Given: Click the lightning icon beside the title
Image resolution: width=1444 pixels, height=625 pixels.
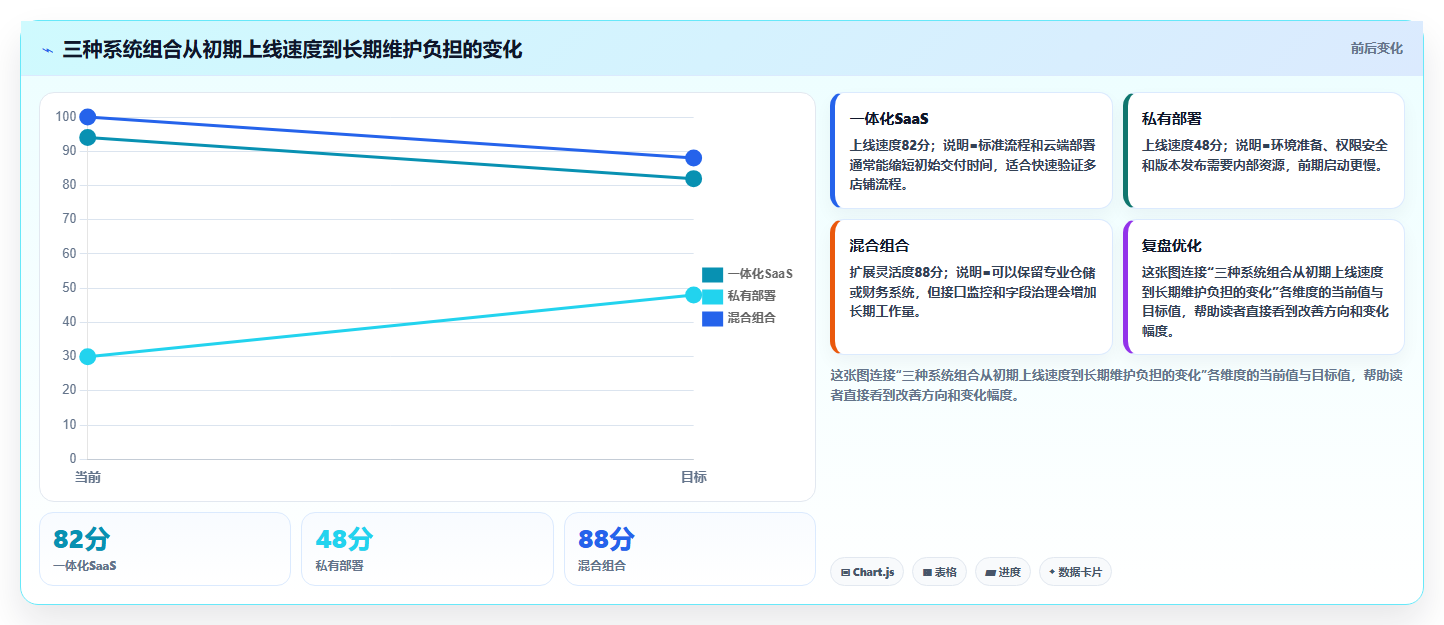Looking at the screenshot, I should coord(47,50).
